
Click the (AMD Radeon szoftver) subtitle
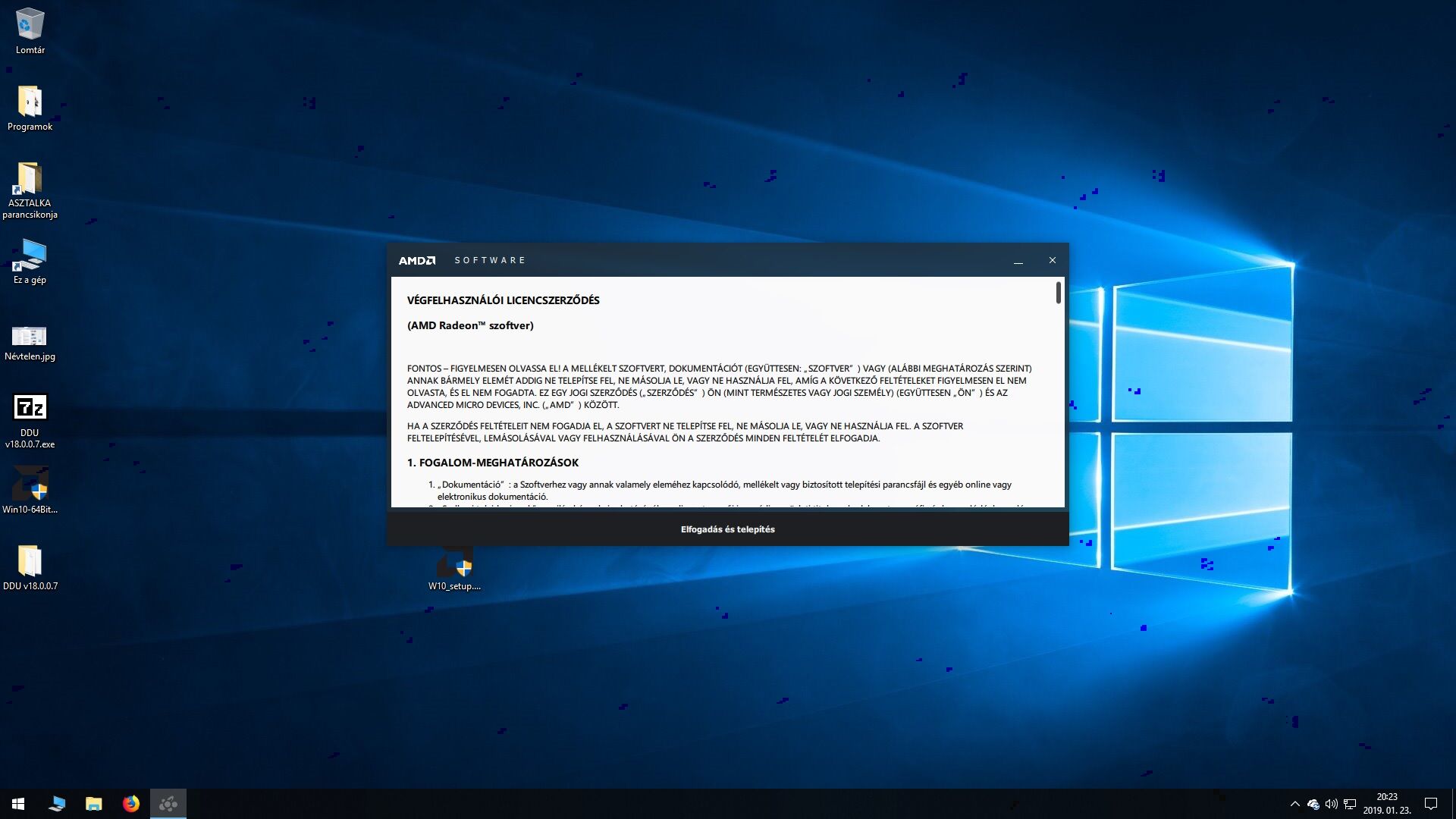click(470, 325)
